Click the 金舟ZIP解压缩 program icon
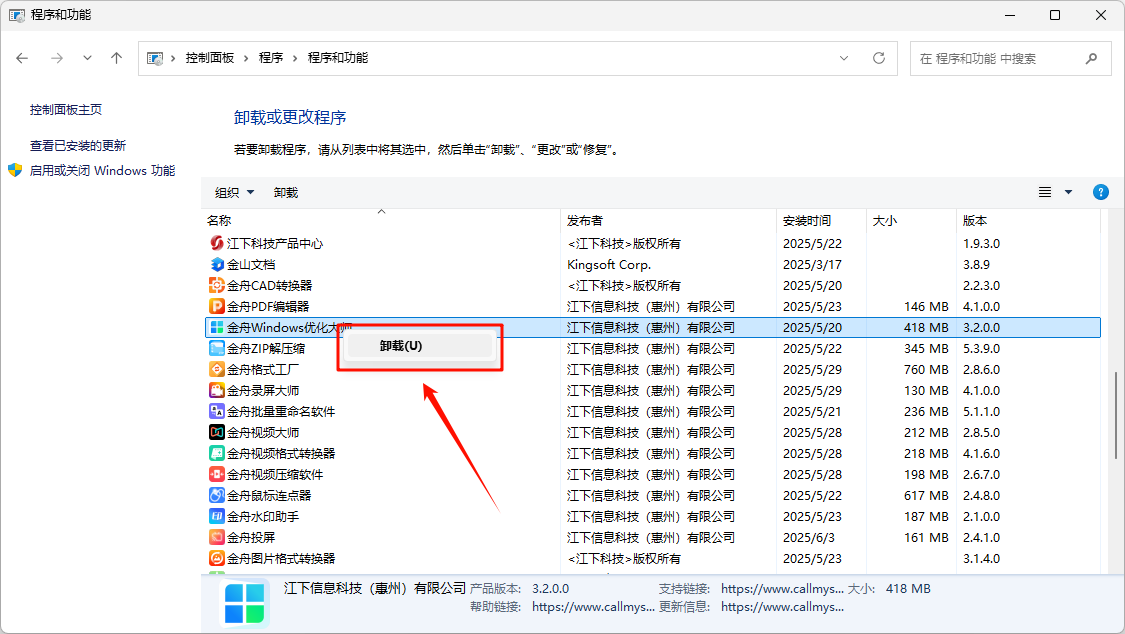 pyautogui.click(x=217, y=348)
